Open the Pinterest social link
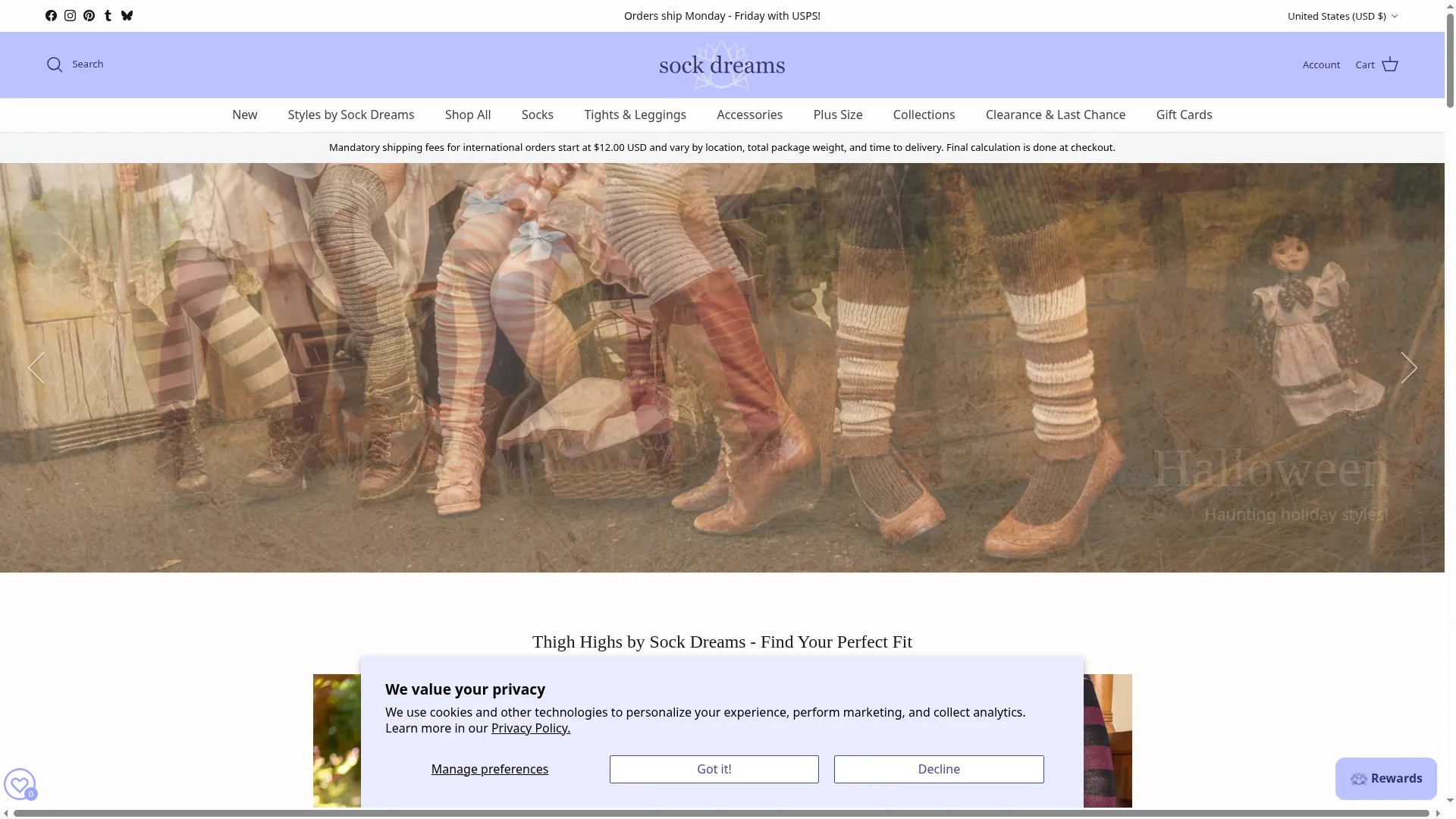The width and height of the screenshot is (1456, 819). tap(89, 16)
